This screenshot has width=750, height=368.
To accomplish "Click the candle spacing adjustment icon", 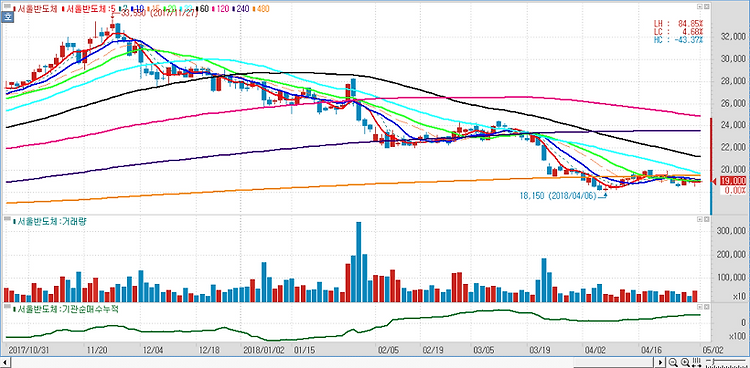I will [x=696, y=362].
